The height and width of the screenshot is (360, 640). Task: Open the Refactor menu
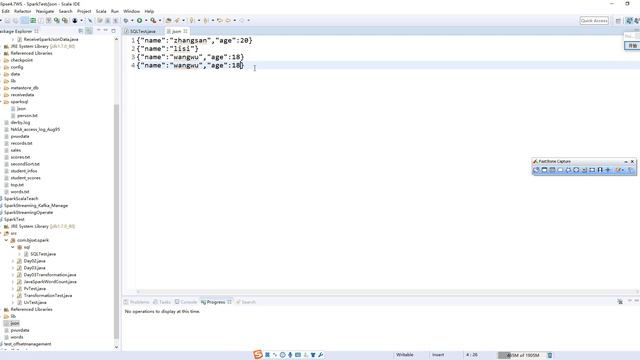pos(22,11)
